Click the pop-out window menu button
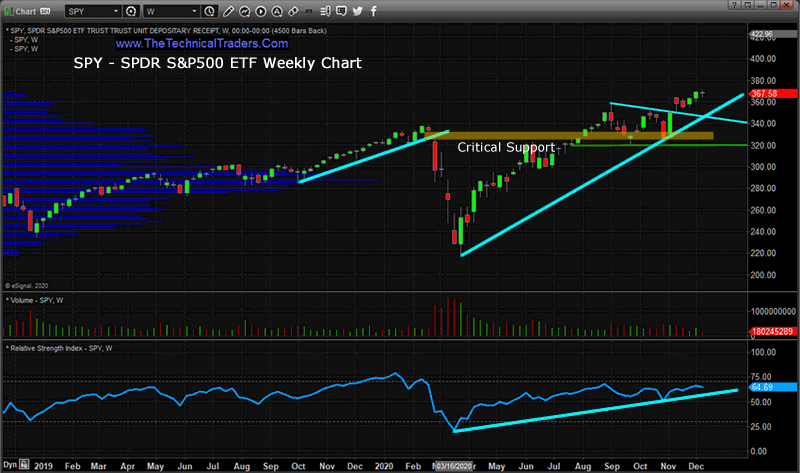Viewport: 800px width, 473px height. pyautogui.click(x=747, y=5)
